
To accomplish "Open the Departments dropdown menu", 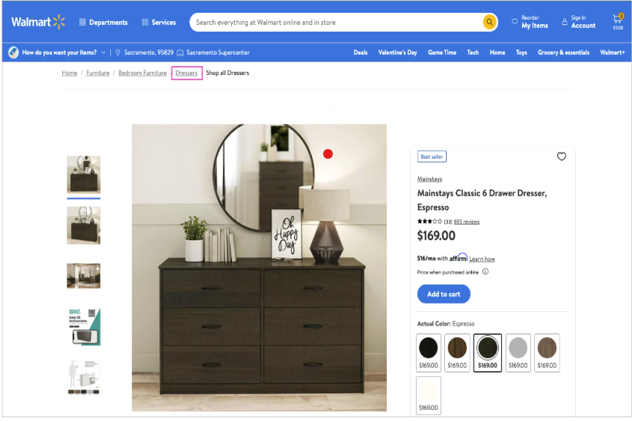I will [x=103, y=22].
